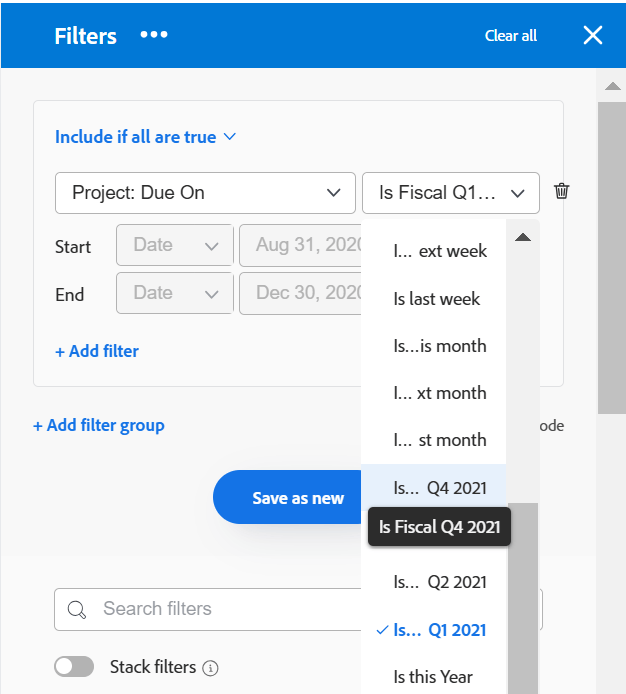This screenshot has width=626, height=694.
Task: Close the Filters panel
Action: pos(593,35)
